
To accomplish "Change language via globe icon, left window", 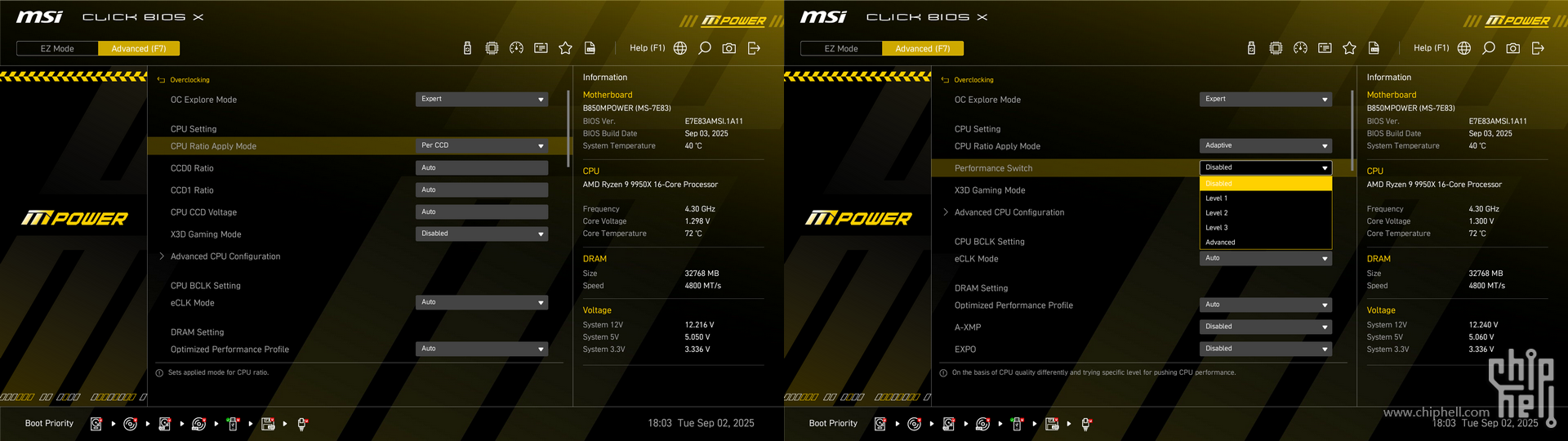I will (x=680, y=48).
